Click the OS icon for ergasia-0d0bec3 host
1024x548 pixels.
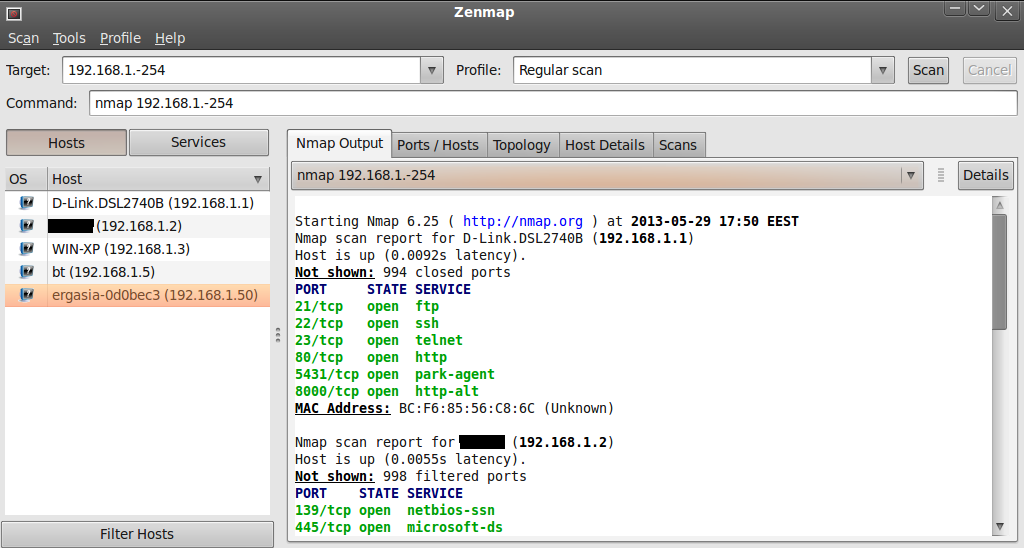click(26, 295)
